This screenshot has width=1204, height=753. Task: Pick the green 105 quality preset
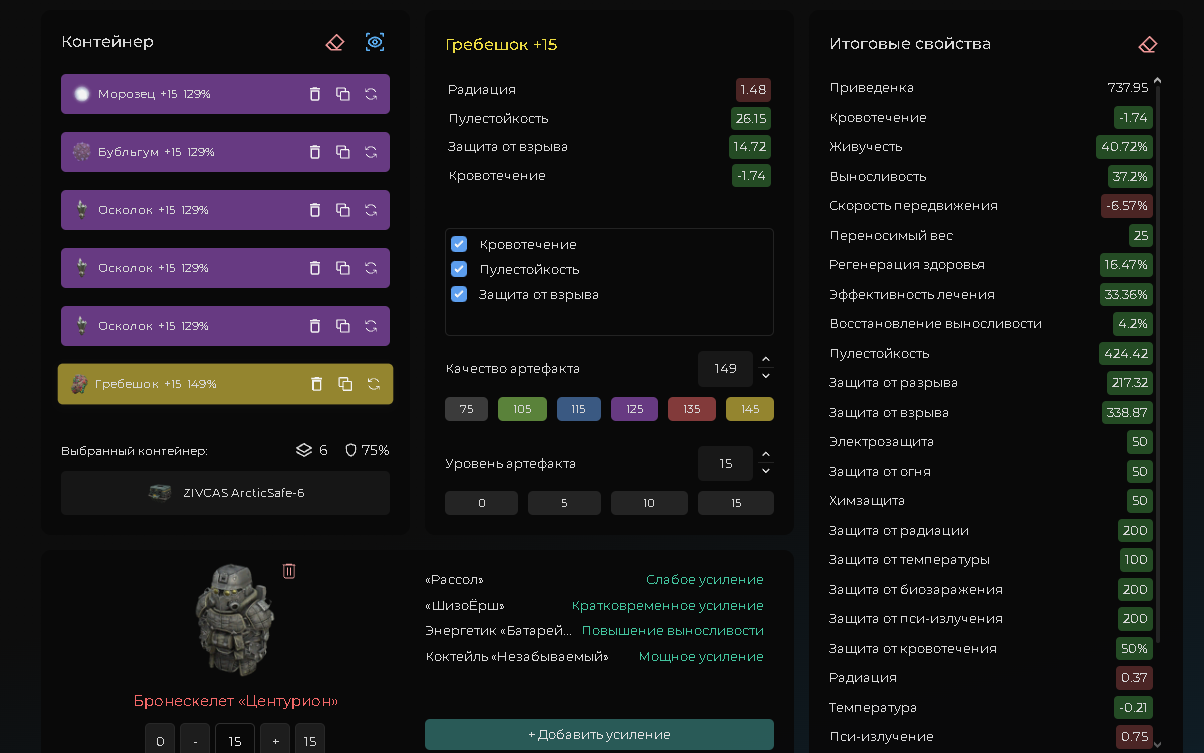[x=522, y=409]
